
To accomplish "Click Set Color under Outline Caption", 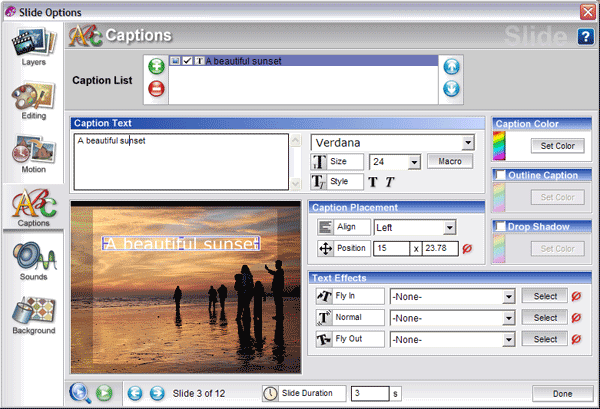I will (558, 197).
